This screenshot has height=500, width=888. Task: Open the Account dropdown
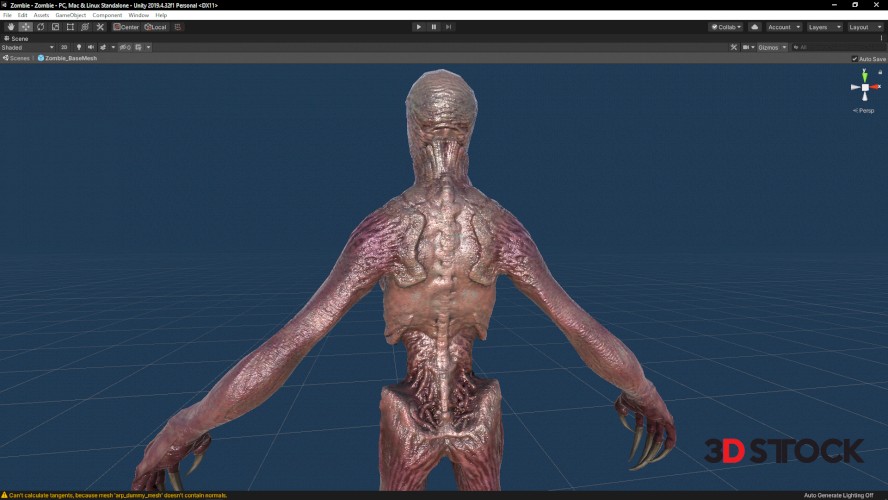click(784, 27)
